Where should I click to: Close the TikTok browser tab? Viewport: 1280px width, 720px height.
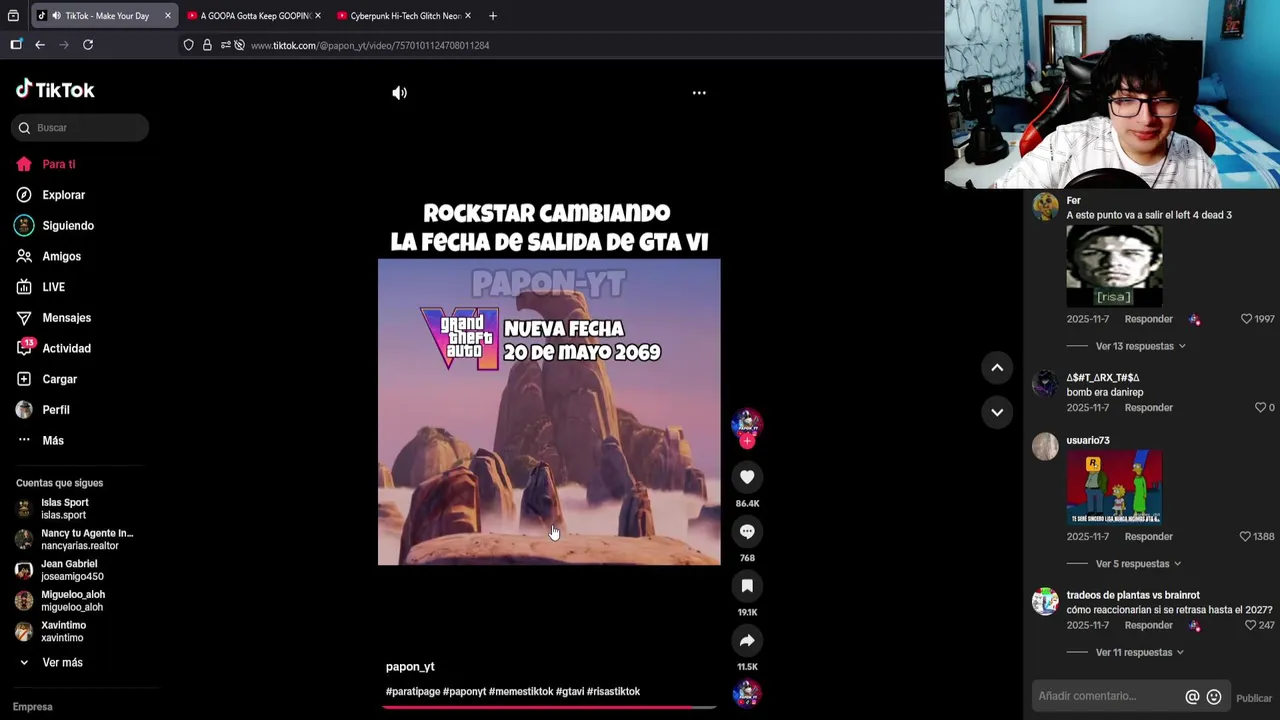pyautogui.click(x=167, y=16)
